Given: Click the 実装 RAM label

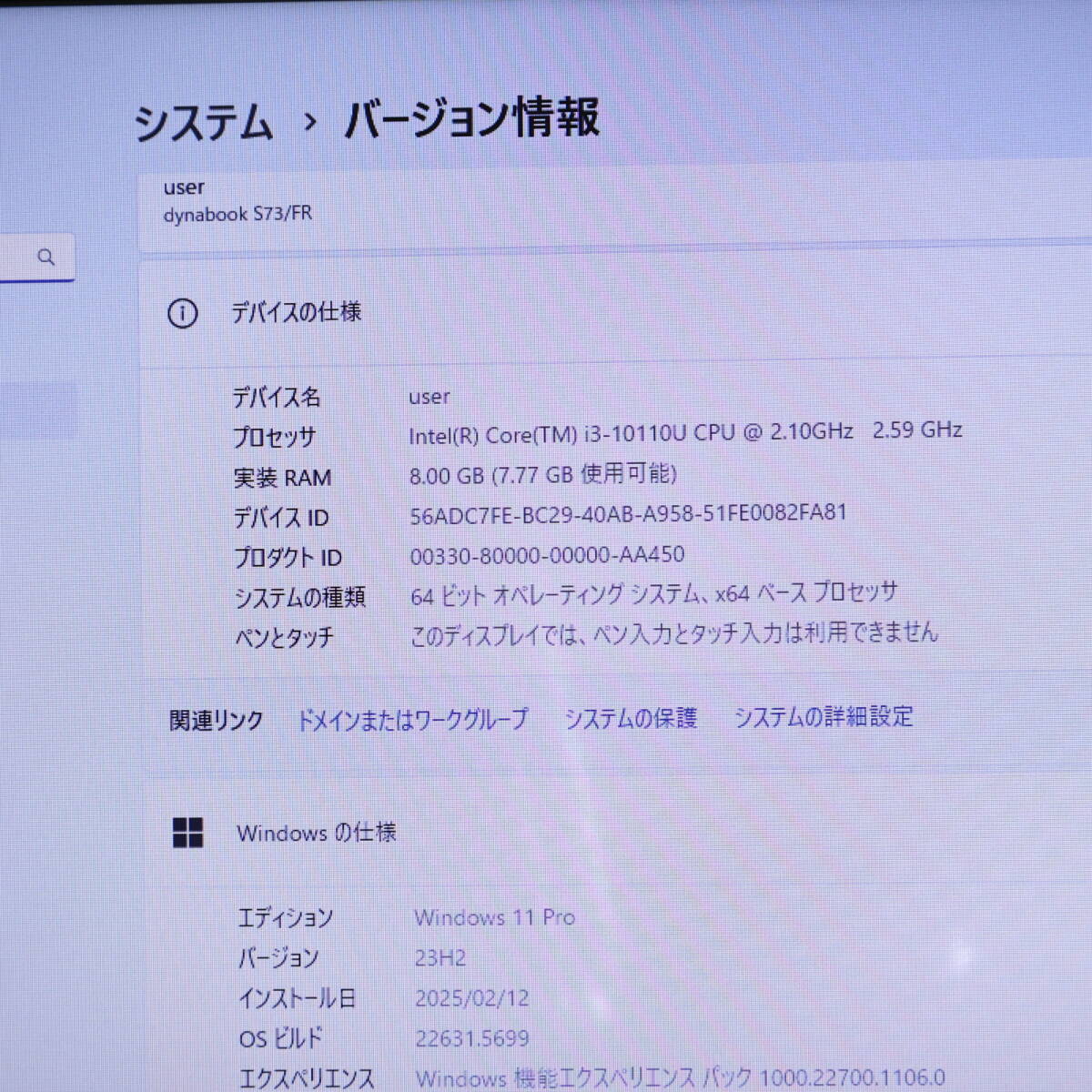Looking at the screenshot, I should (282, 478).
